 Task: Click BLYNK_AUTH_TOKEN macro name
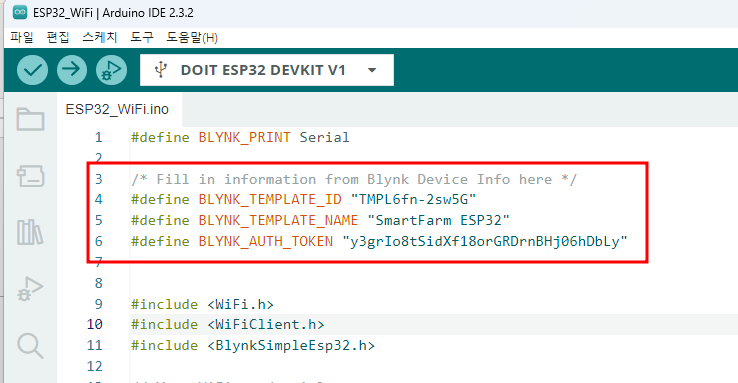[x=265, y=241]
